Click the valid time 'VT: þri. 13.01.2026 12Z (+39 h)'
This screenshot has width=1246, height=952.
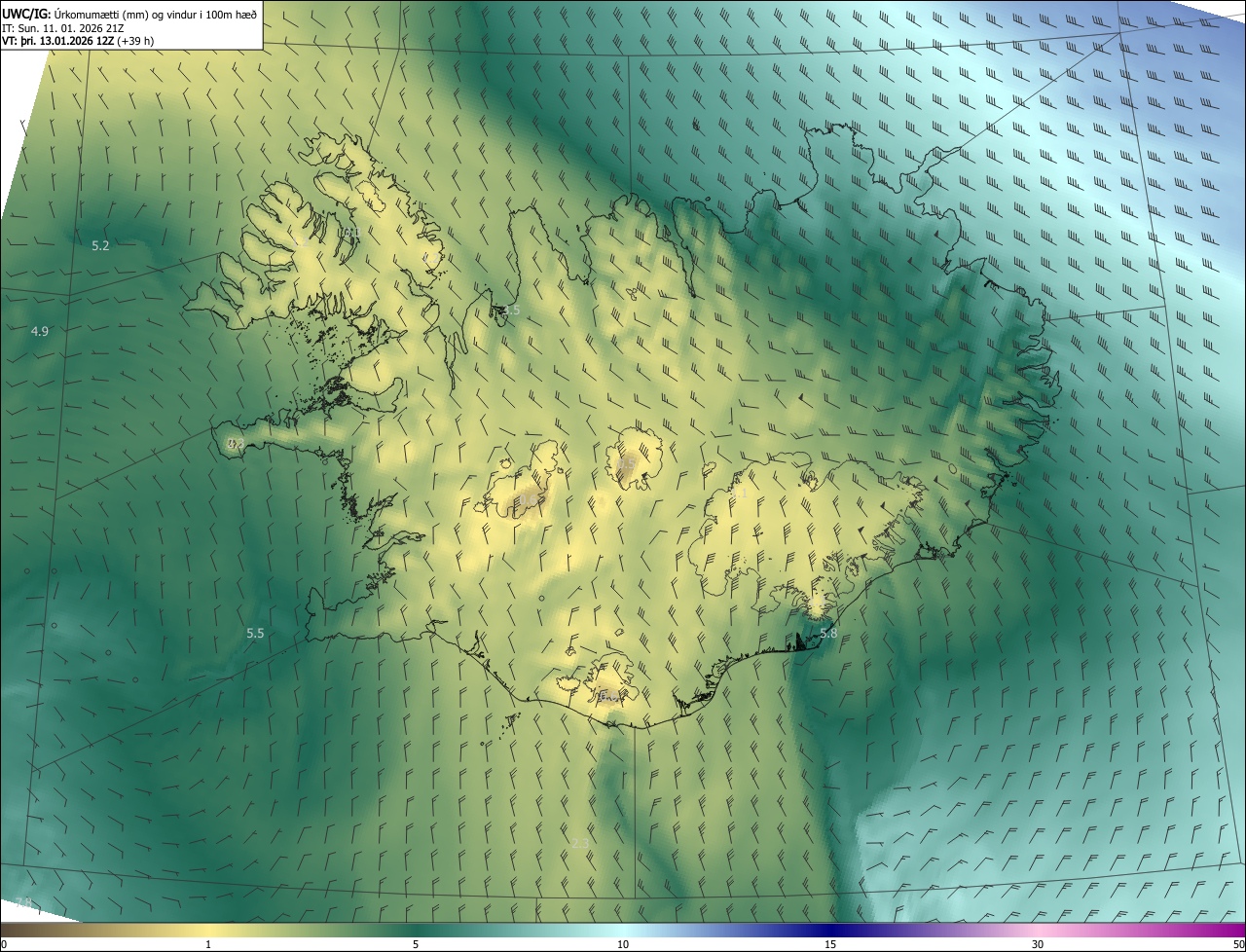click(78, 41)
